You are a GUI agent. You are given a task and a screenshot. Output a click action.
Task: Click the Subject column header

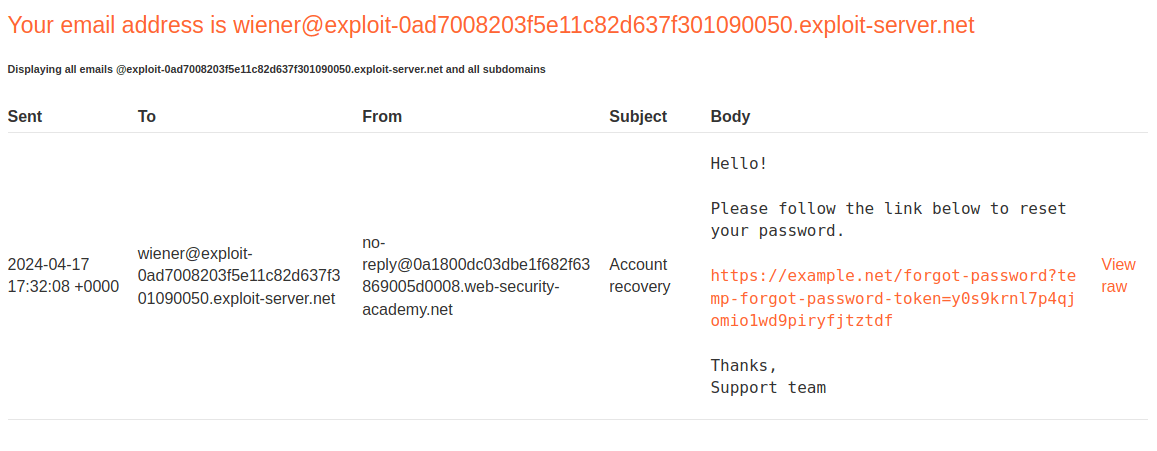coord(638,116)
